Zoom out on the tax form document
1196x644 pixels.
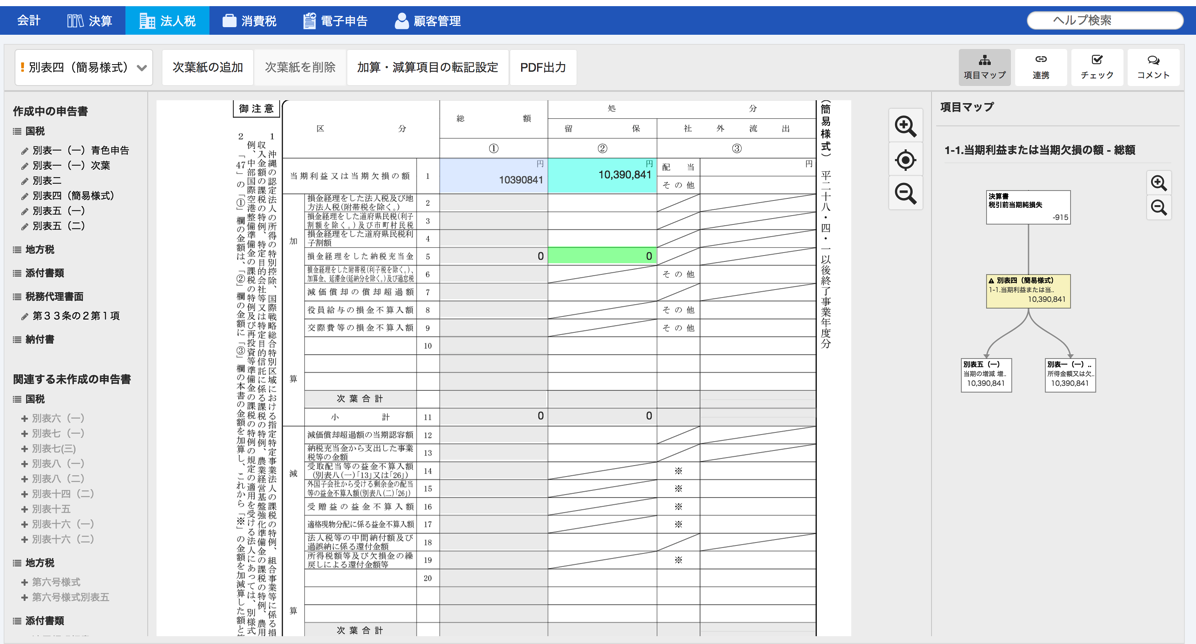(905, 194)
